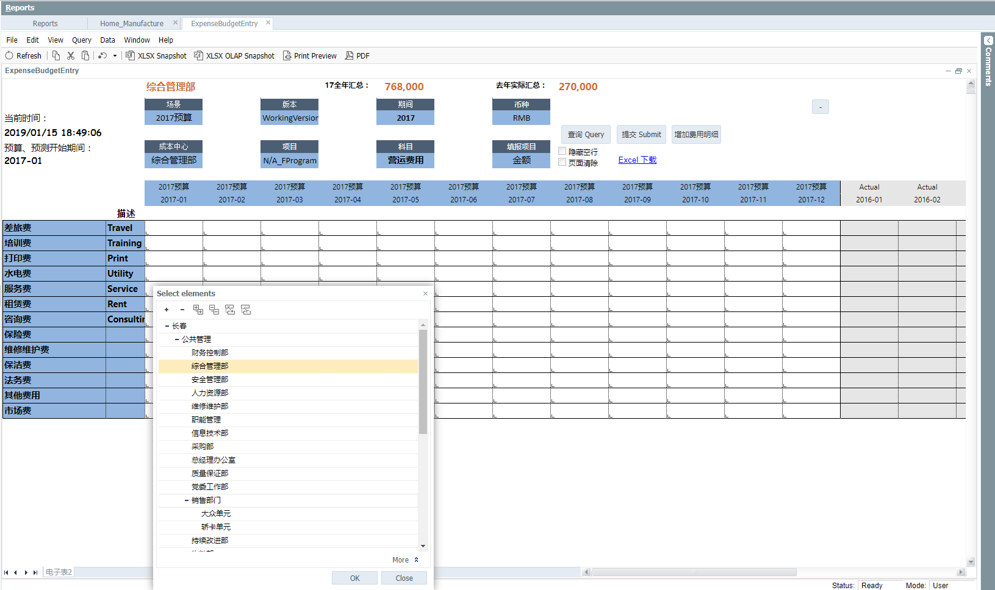This screenshot has width=995, height=590.
Task: Close the Select elements dialog with X
Action: pyautogui.click(x=425, y=293)
